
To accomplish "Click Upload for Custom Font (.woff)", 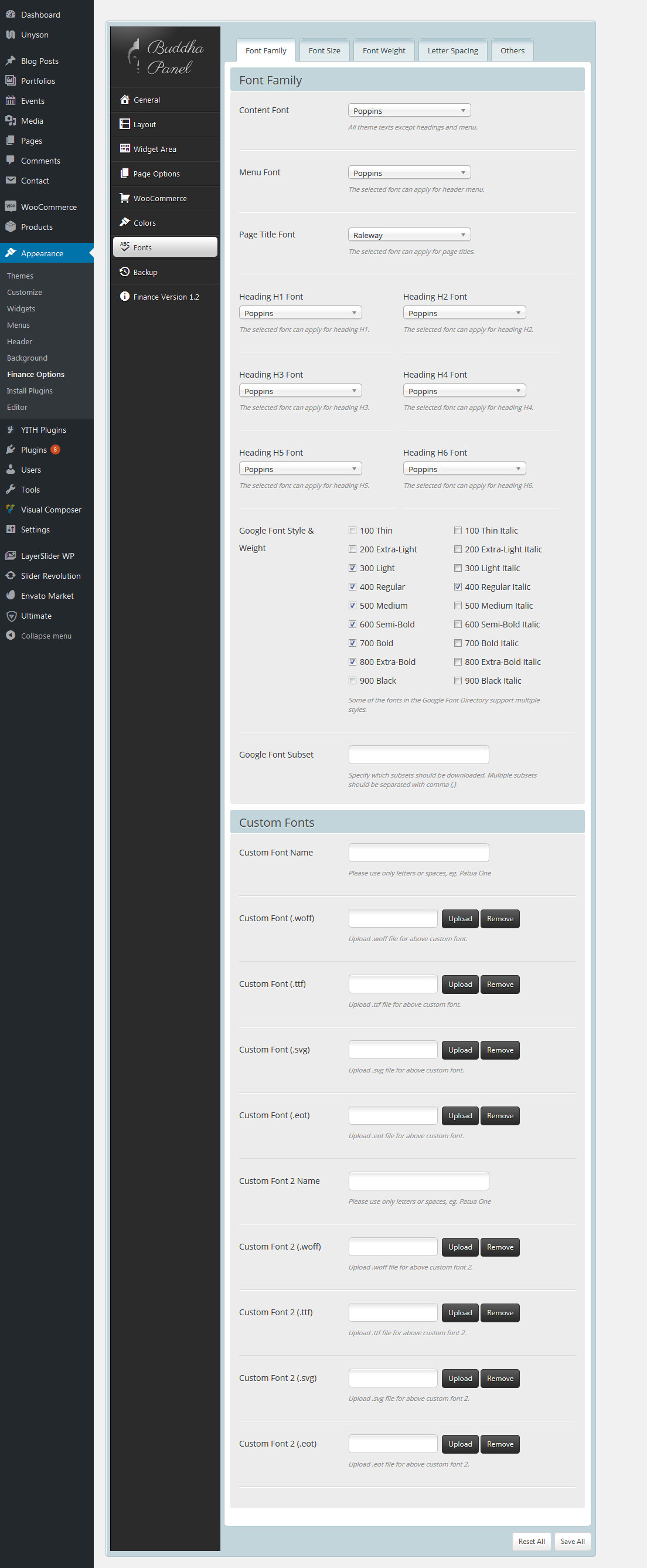I will pyautogui.click(x=459, y=918).
